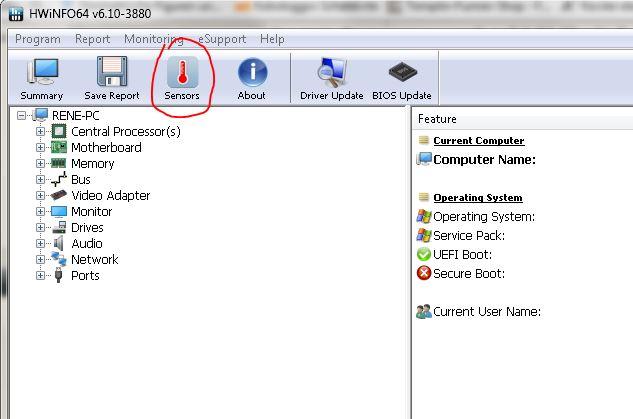Click the Motherboard tree icon
Viewport: 633px width, 419px height.
tap(59, 147)
